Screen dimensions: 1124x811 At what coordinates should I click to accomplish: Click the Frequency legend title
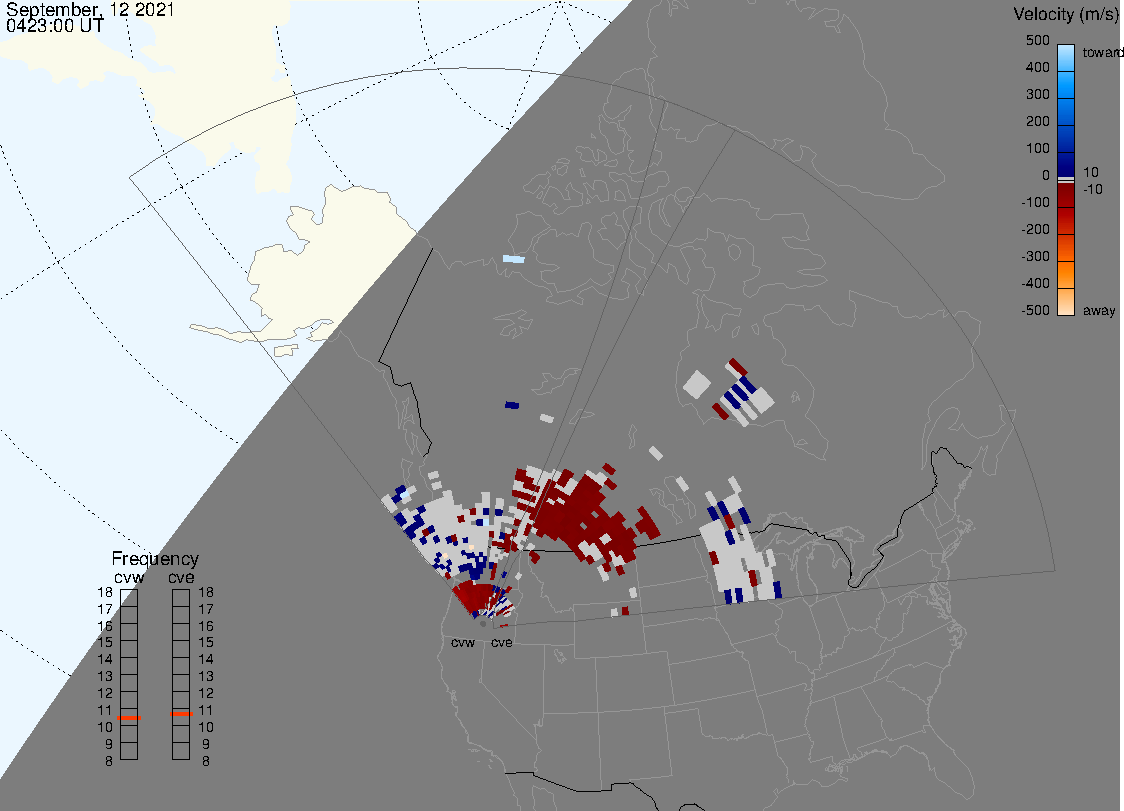155,559
